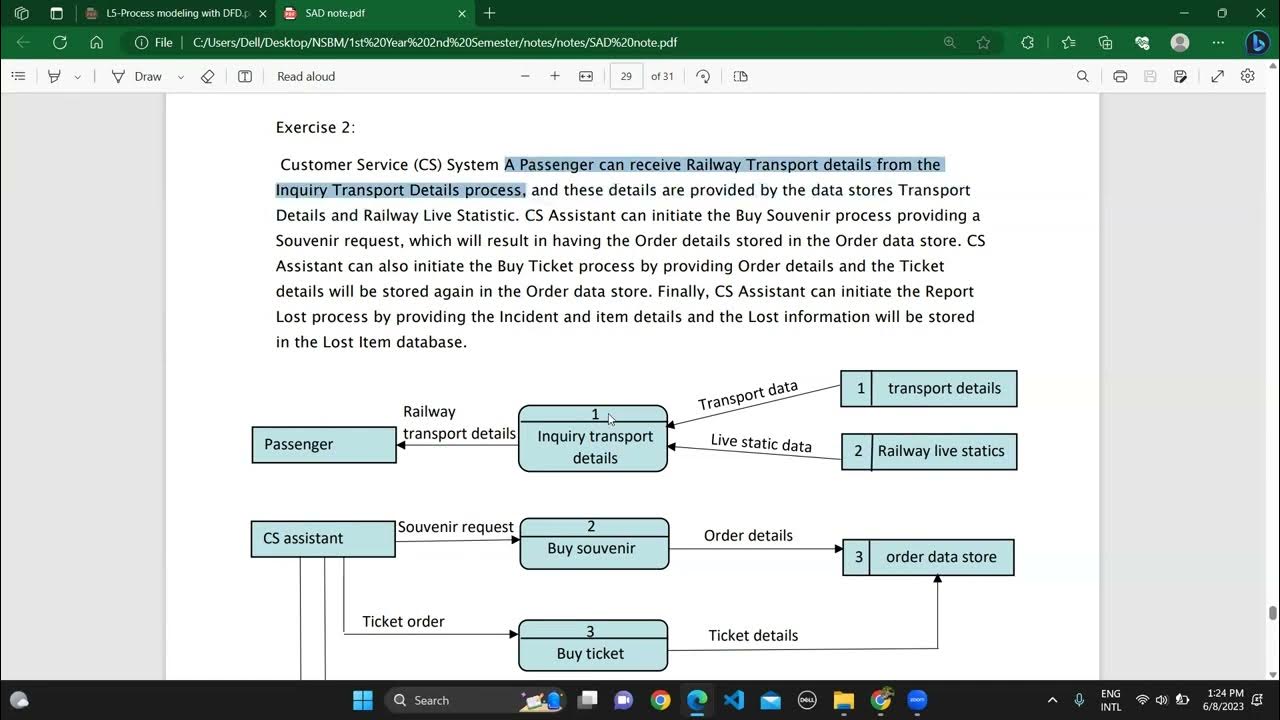Viewport: 1280px width, 720px height.
Task: Click the 'order data store' box
Action: 928,557
